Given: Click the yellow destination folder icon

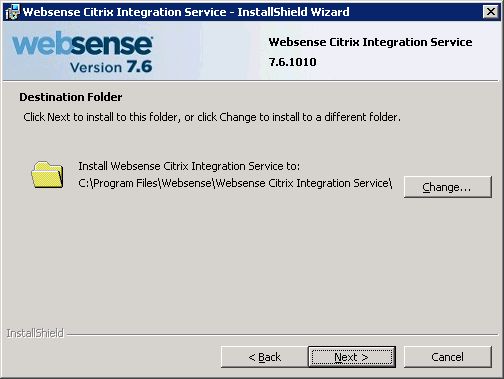Looking at the screenshot, I should 47,175.
